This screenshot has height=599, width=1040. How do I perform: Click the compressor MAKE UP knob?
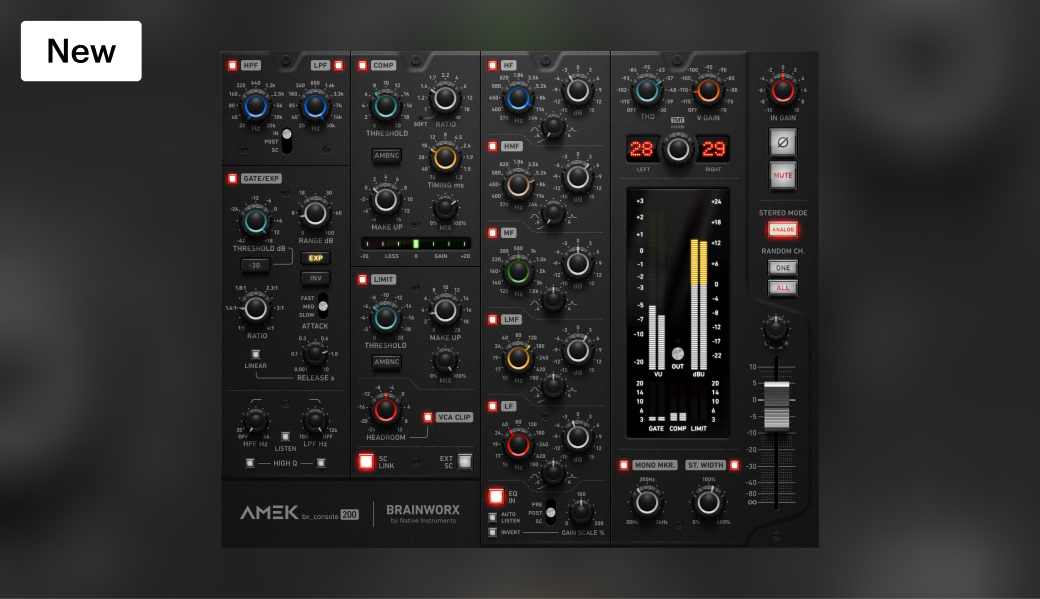pyautogui.click(x=385, y=200)
